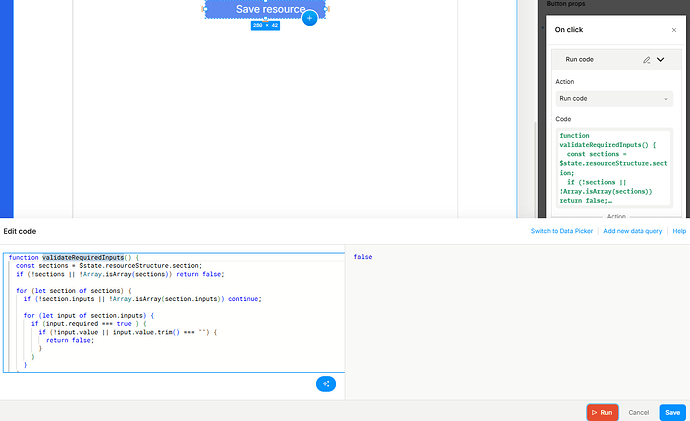Add new data query
The image size is (690, 421).
tap(632, 231)
